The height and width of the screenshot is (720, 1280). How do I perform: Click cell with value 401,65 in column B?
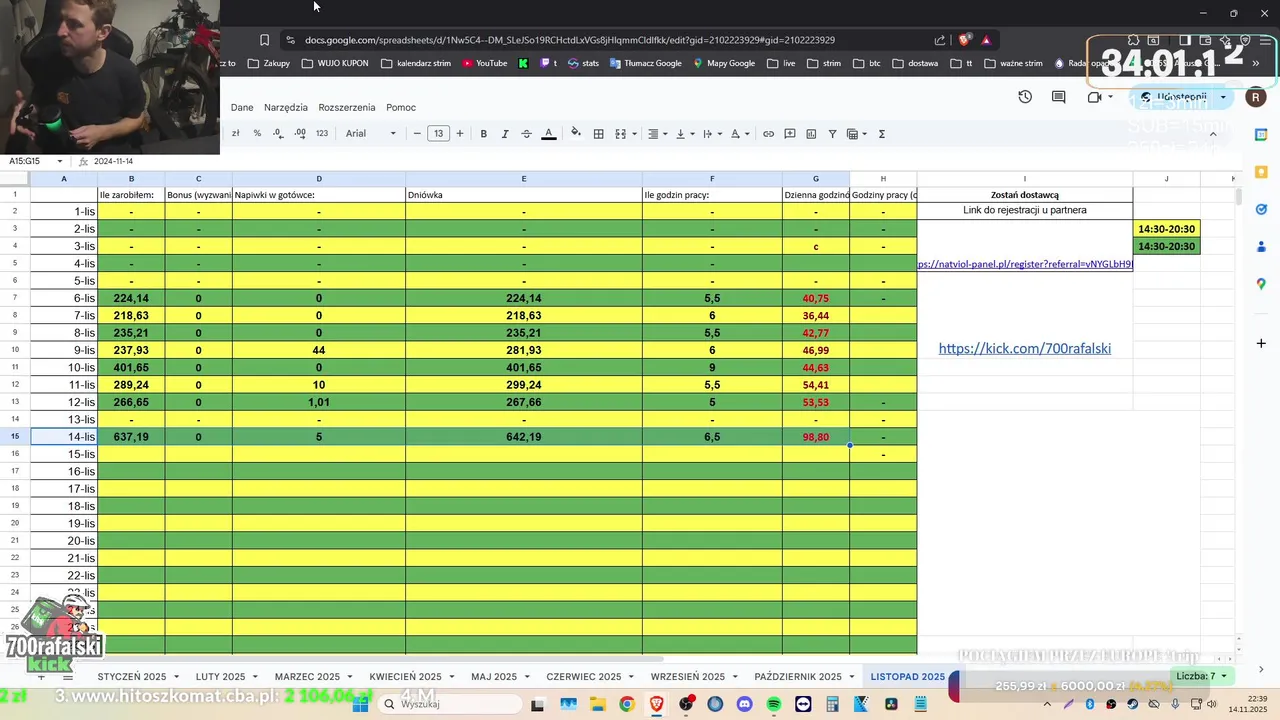[x=131, y=367]
